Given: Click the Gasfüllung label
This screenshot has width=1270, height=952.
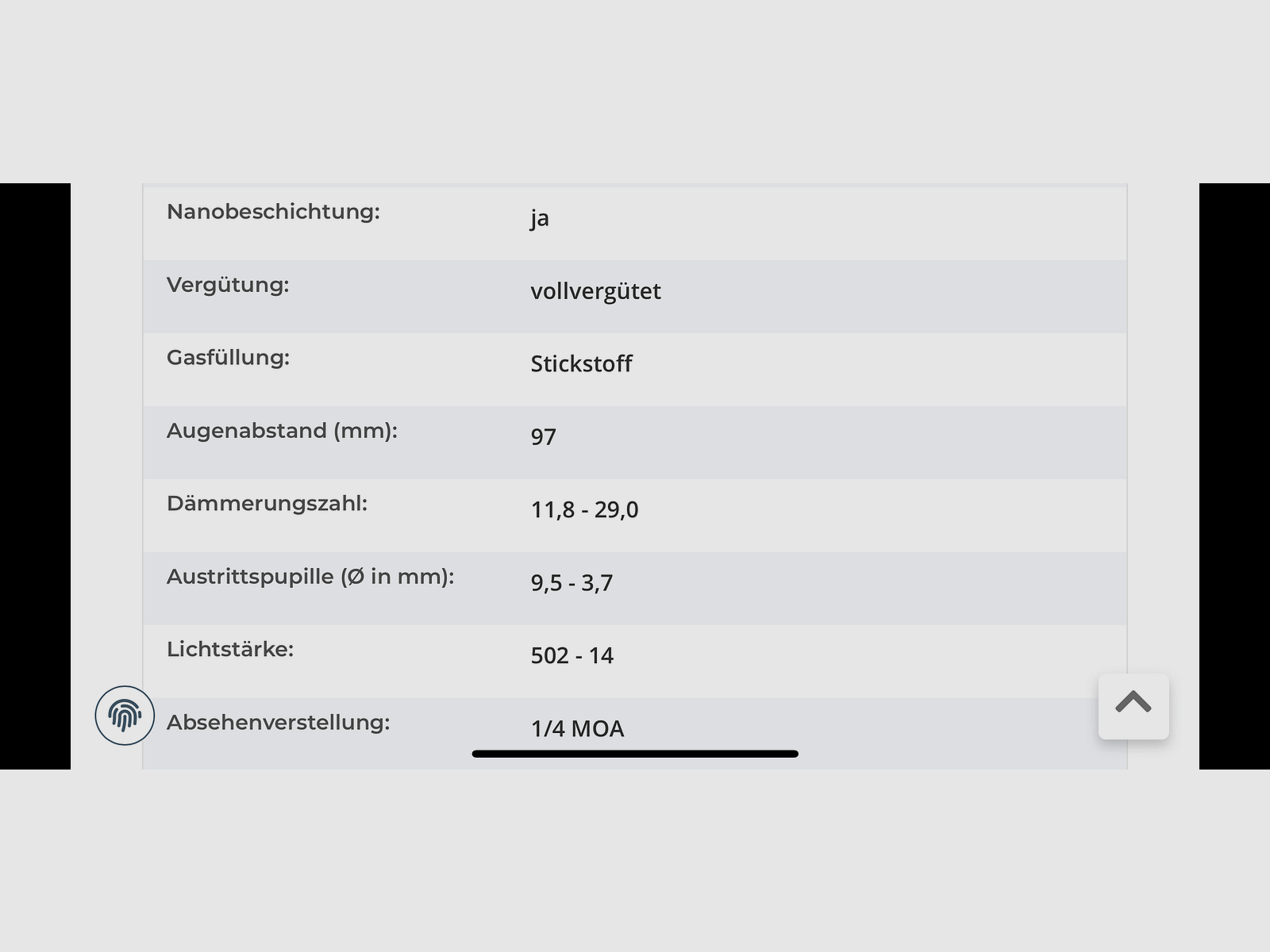Looking at the screenshot, I should click(x=228, y=358).
